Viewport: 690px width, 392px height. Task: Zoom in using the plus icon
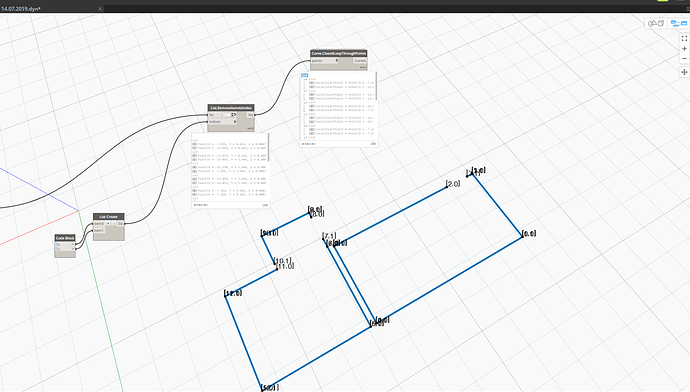click(x=684, y=49)
